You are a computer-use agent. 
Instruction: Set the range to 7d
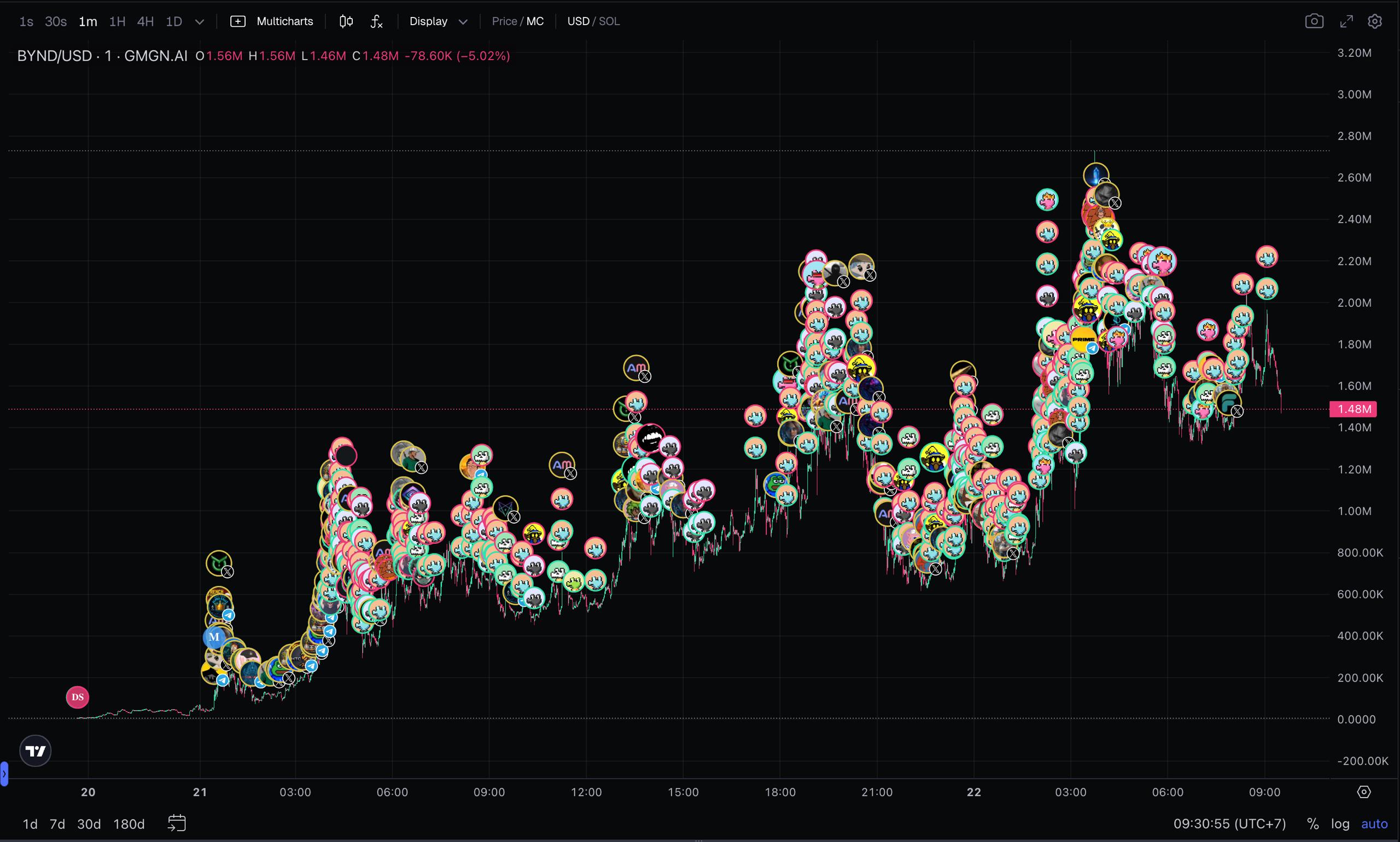pos(57,824)
